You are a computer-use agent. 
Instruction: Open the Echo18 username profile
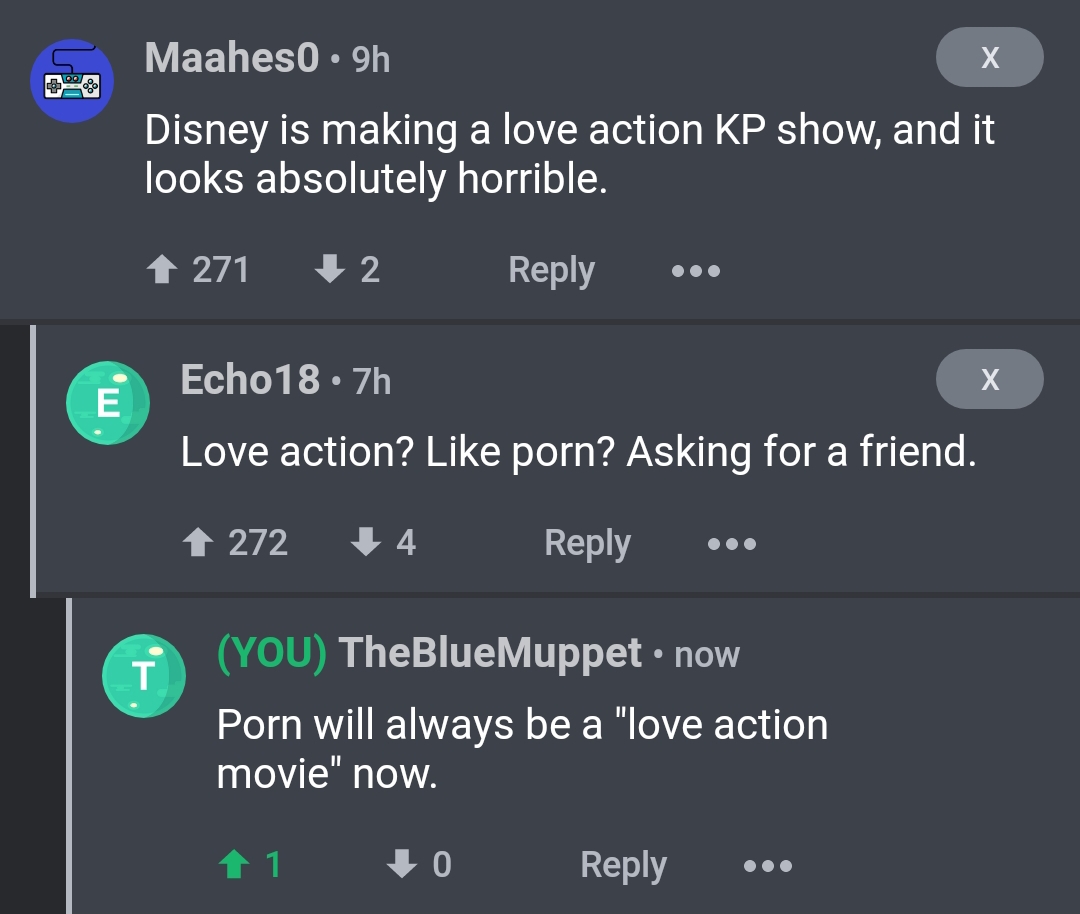pos(250,379)
